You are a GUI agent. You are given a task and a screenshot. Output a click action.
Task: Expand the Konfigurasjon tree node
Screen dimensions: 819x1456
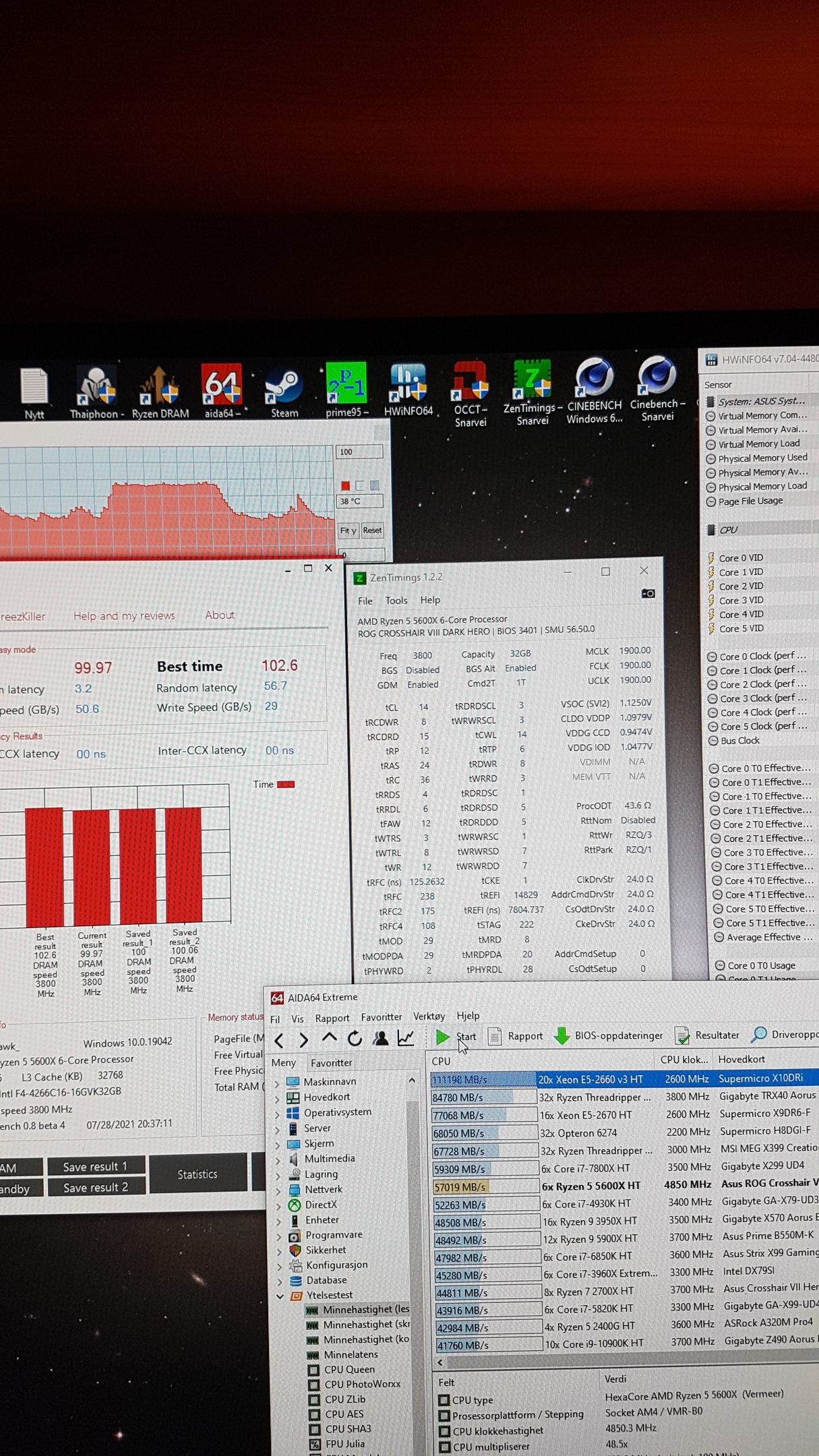tap(280, 1267)
